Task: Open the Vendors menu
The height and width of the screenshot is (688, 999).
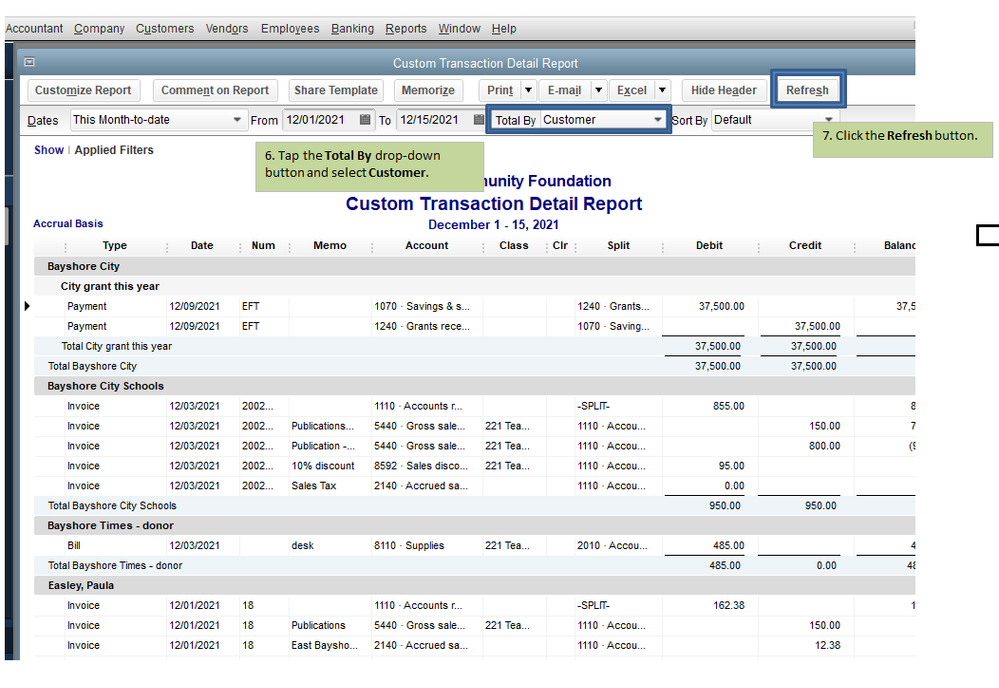Action: click(227, 29)
